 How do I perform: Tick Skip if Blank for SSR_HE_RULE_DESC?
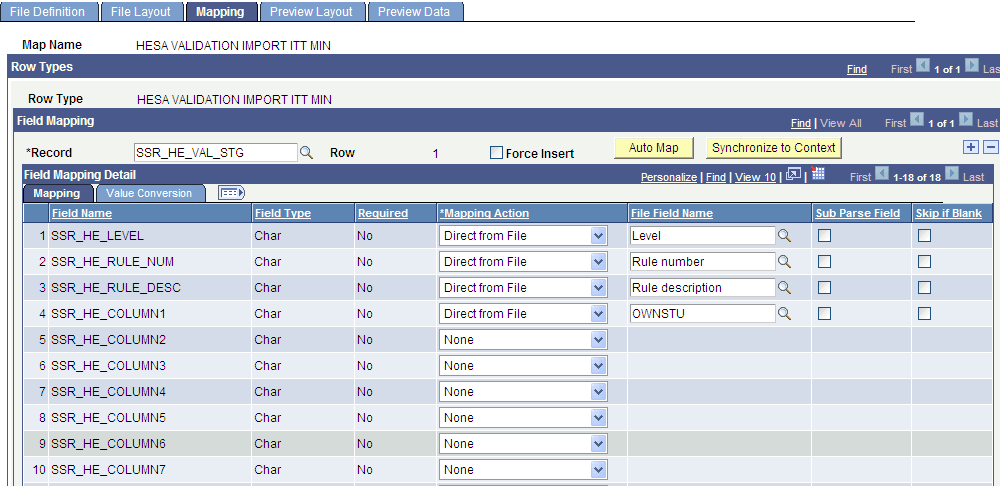924,288
